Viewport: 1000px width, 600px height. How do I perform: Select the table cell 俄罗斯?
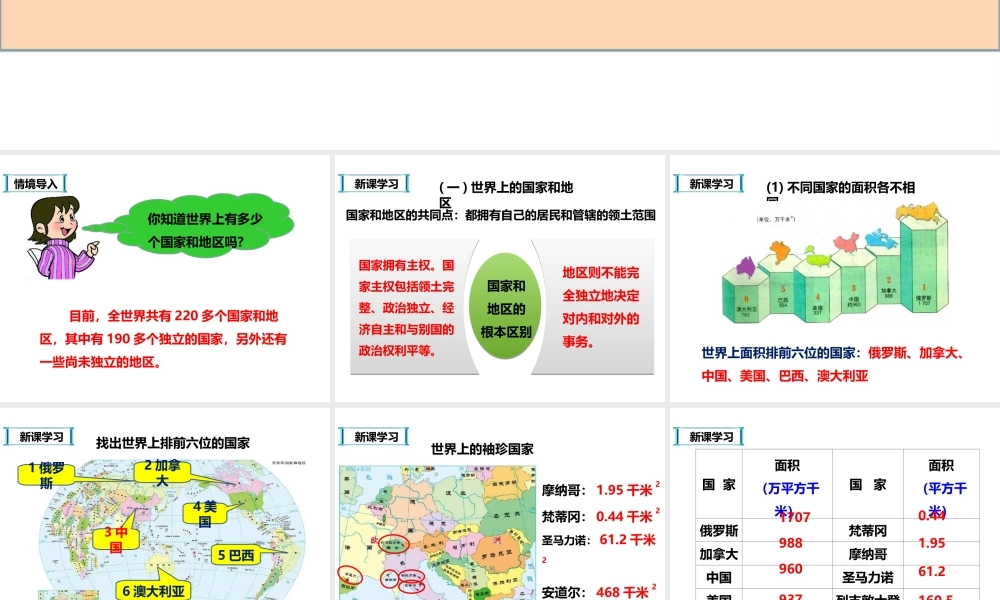(719, 530)
